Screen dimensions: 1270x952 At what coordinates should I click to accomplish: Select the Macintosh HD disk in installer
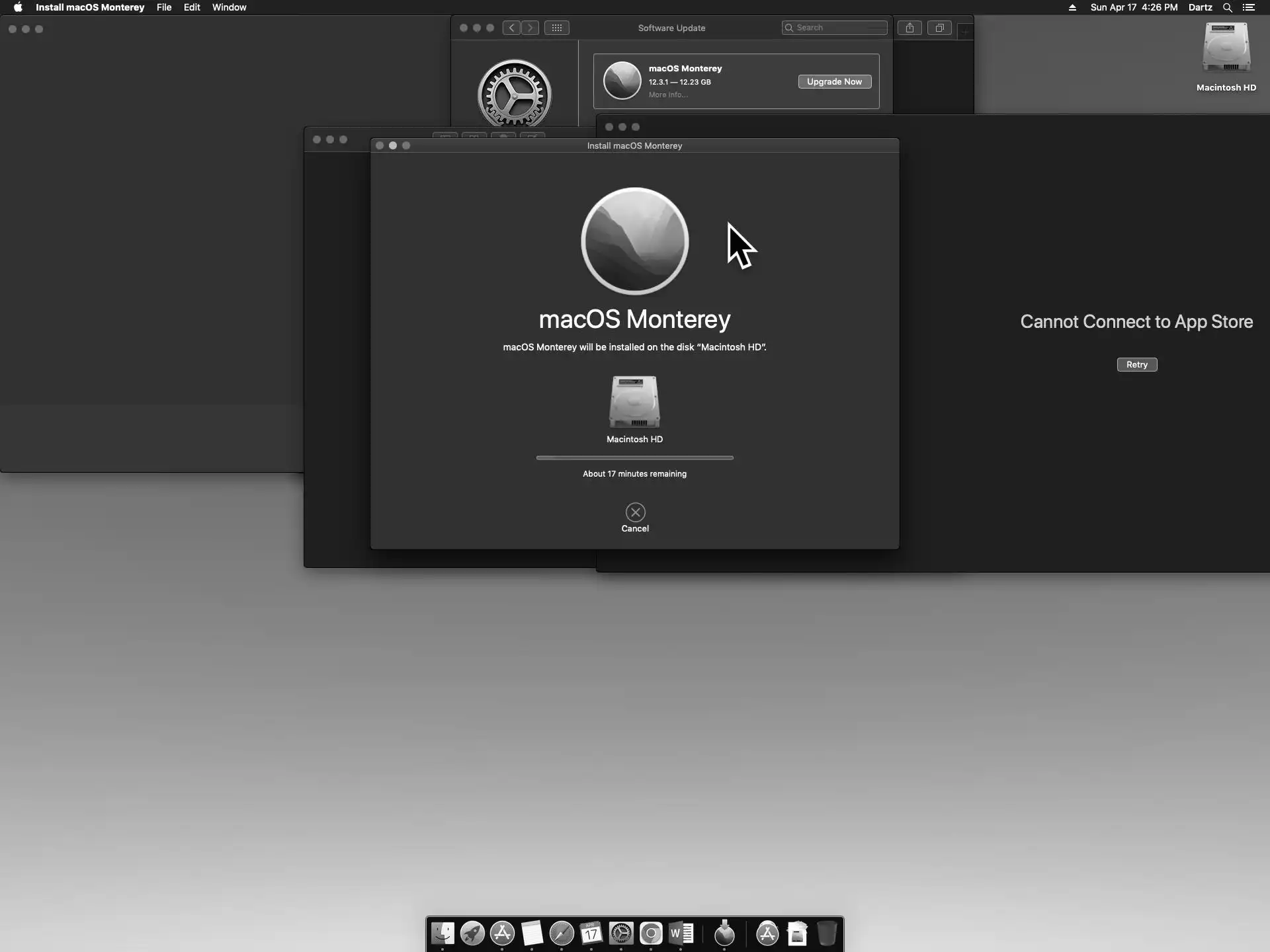tap(634, 403)
